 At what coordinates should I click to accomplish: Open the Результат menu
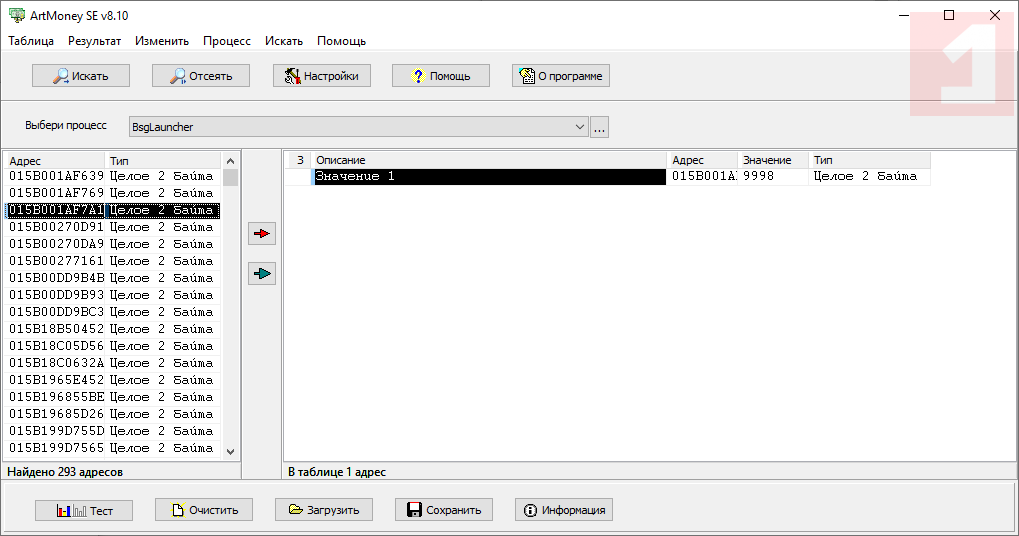pos(94,41)
